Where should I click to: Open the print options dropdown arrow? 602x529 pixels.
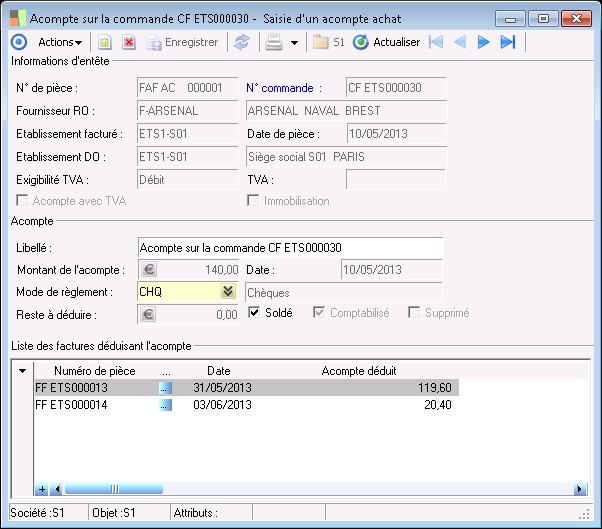click(x=294, y=43)
